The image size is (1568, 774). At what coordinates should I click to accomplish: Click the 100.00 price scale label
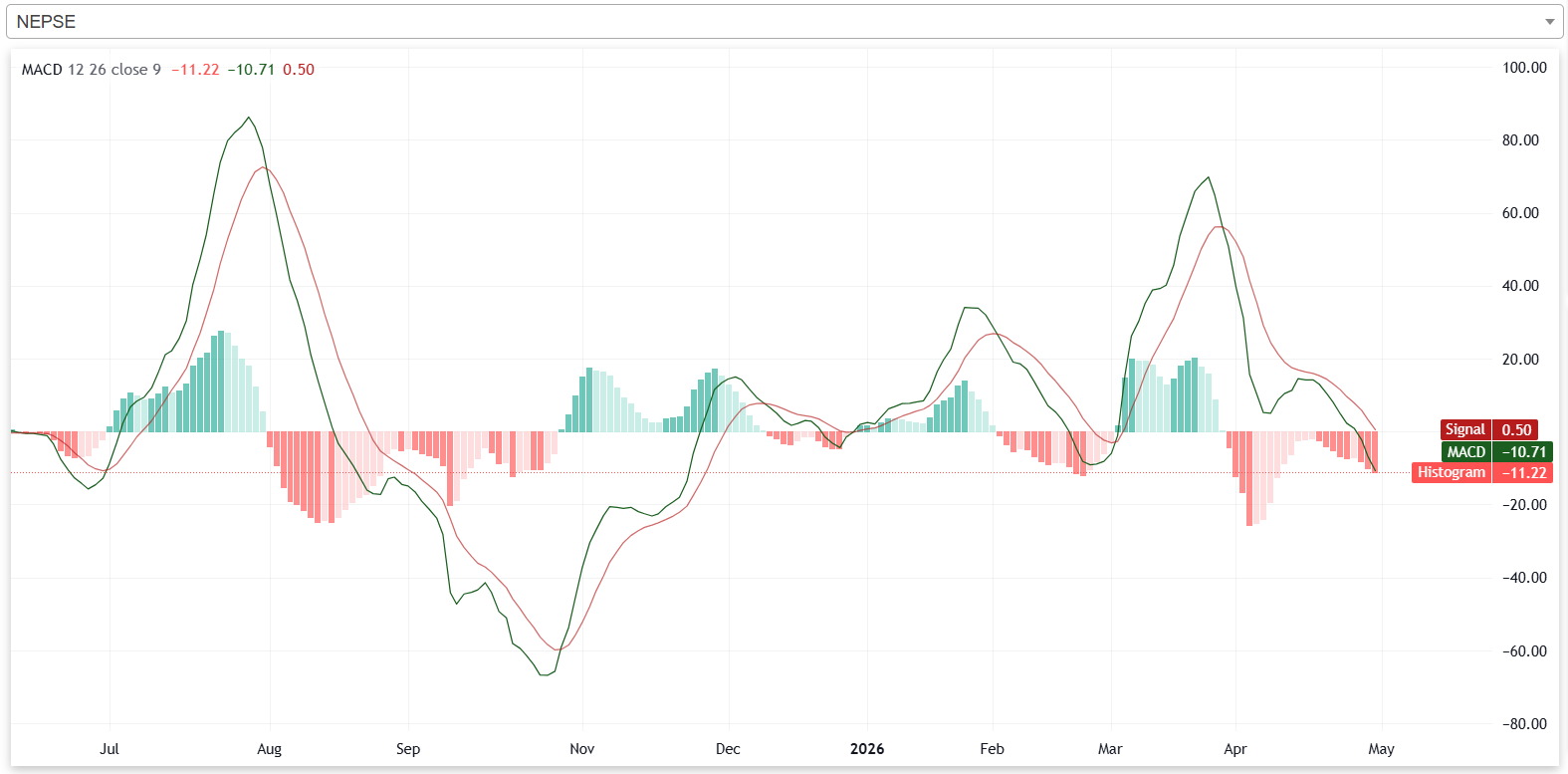(x=1524, y=68)
